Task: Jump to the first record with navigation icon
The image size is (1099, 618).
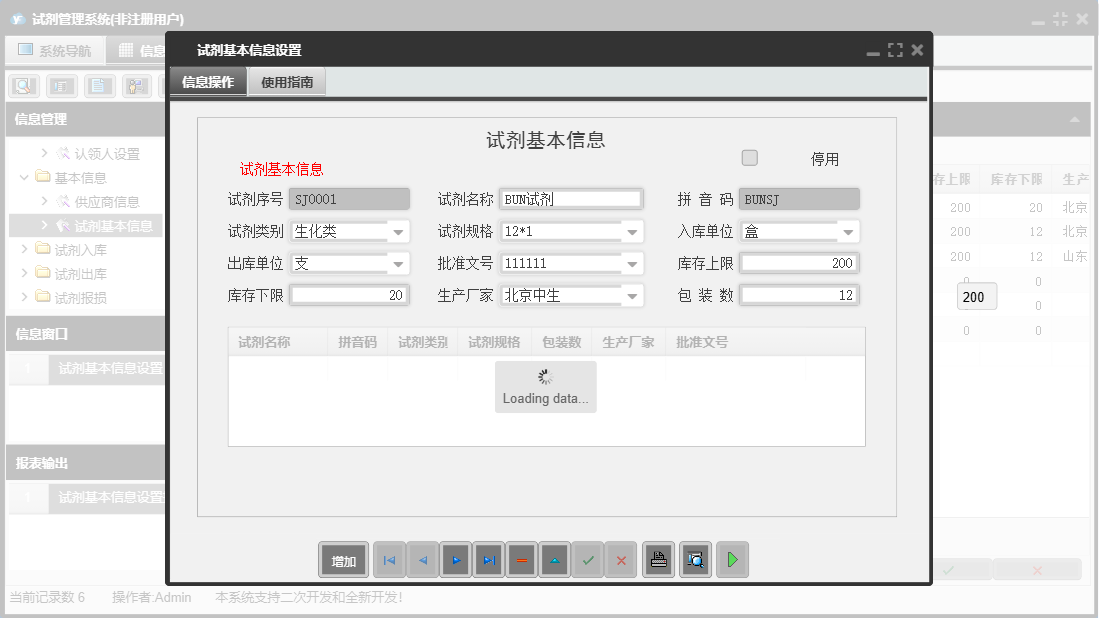Action: coord(389,559)
